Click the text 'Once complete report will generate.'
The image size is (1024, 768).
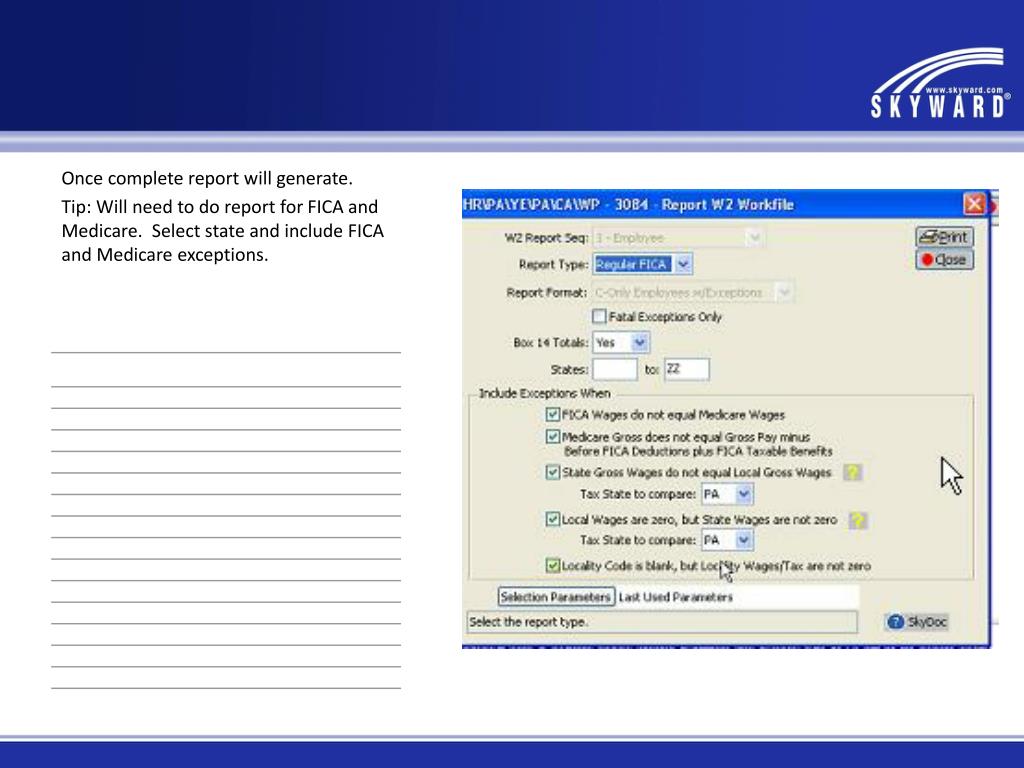pyautogui.click(x=207, y=178)
